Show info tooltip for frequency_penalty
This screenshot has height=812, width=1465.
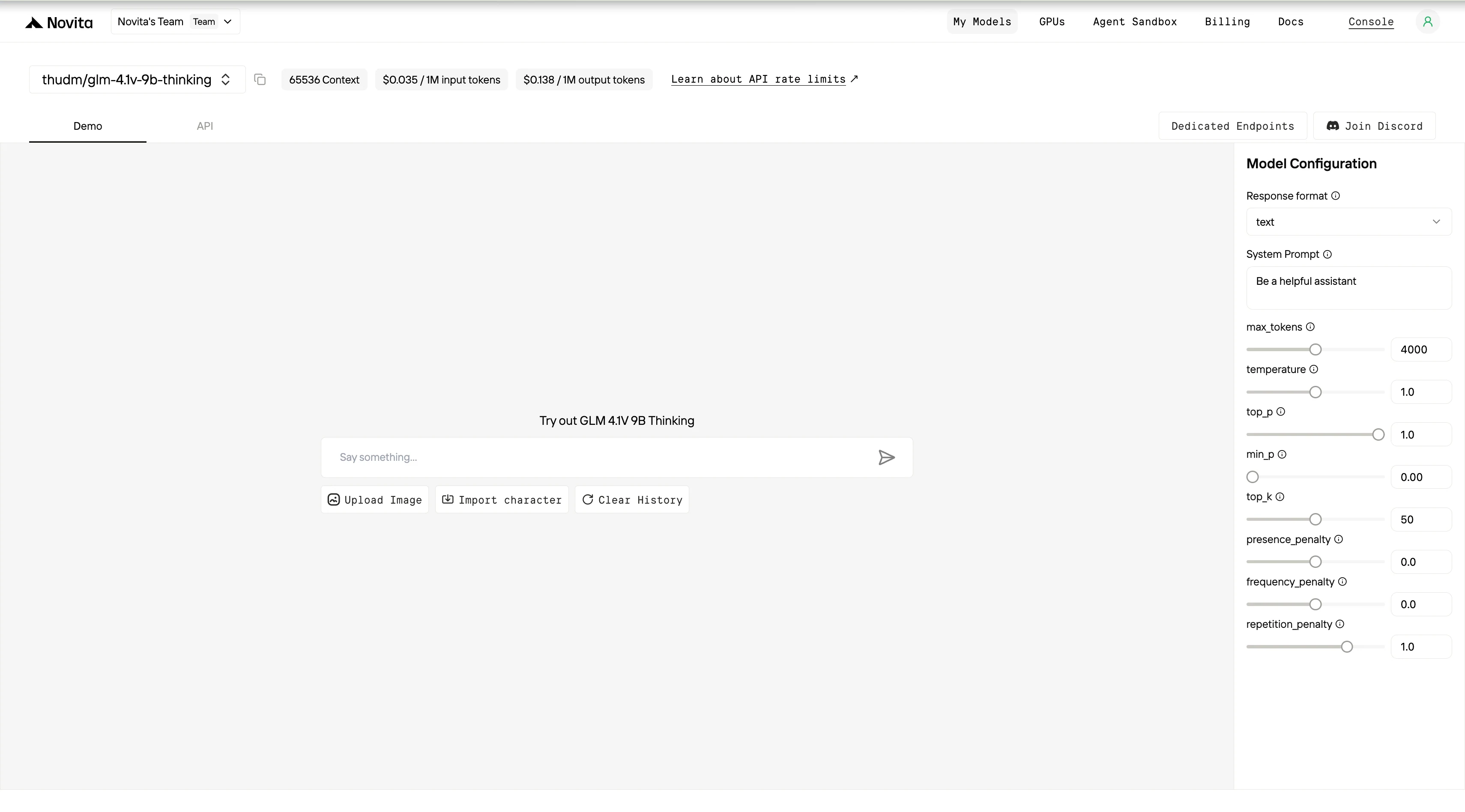pos(1342,582)
